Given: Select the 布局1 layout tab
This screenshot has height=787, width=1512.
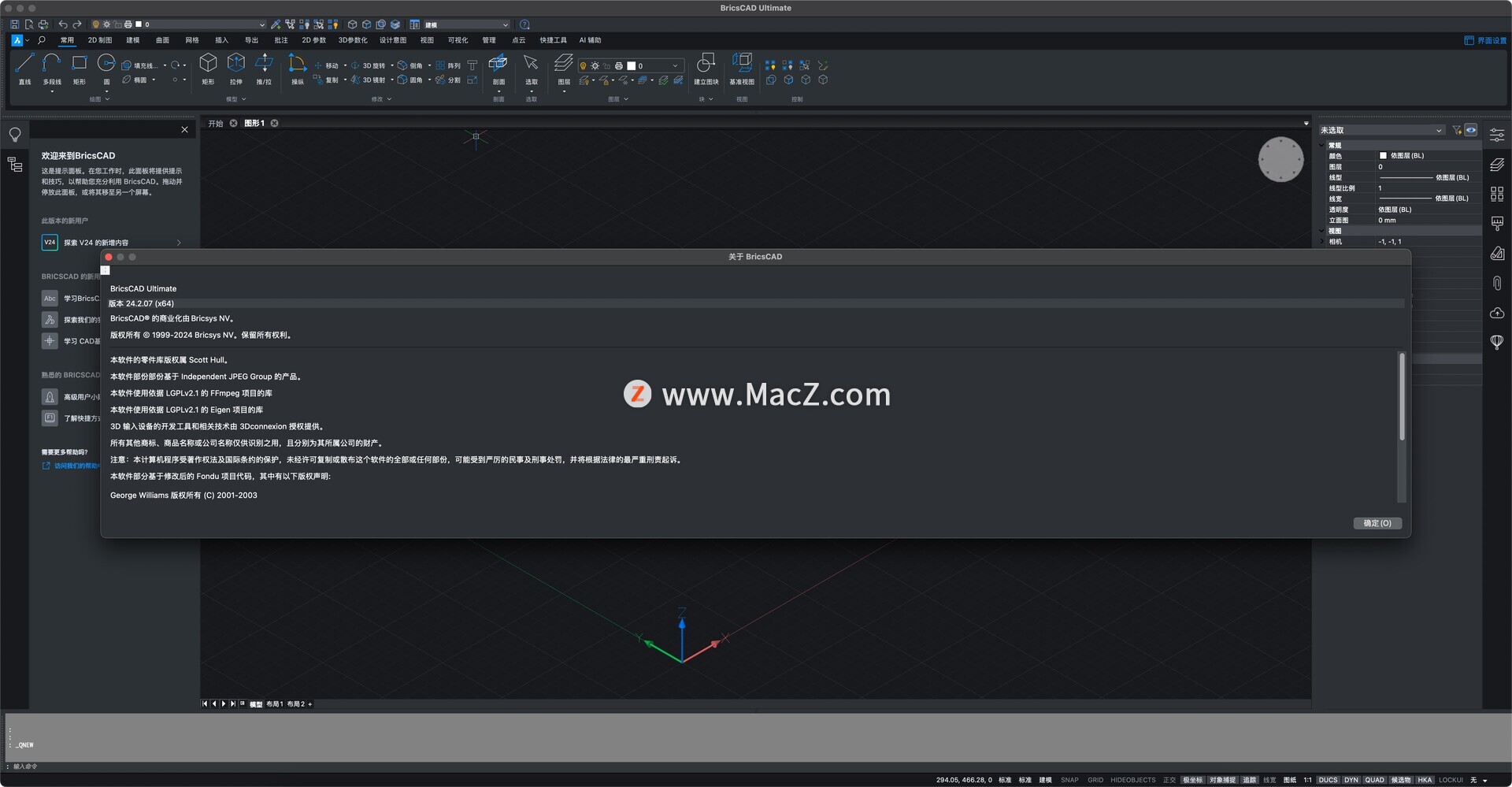Looking at the screenshot, I should pos(274,704).
